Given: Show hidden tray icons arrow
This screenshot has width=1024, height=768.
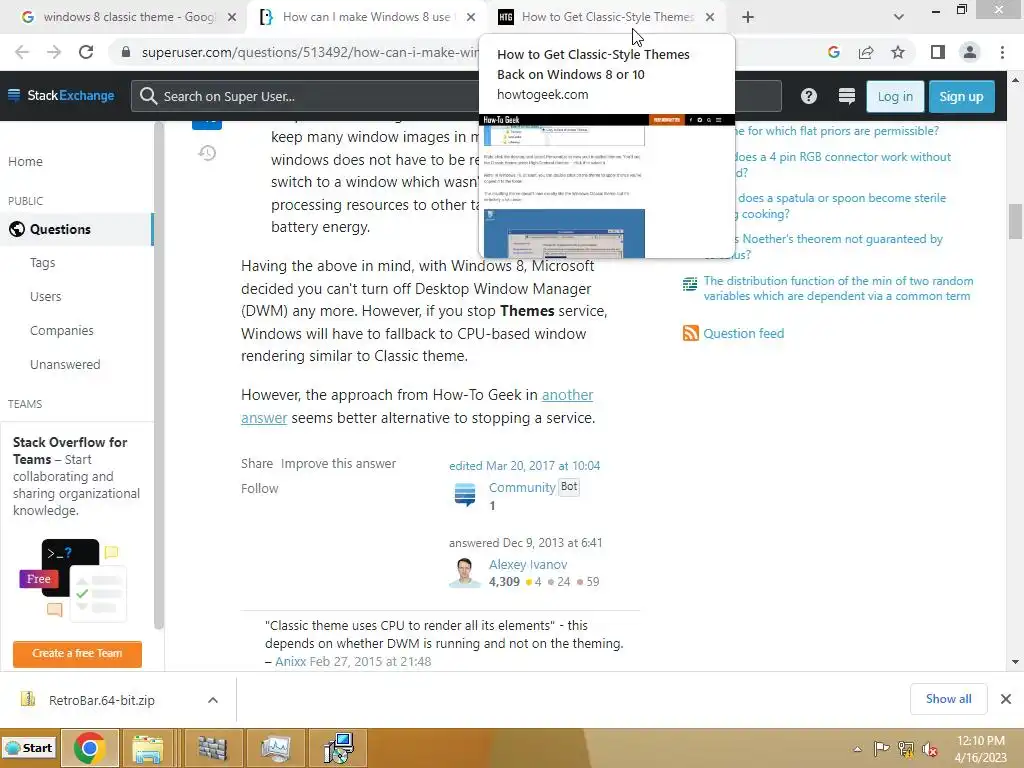Looking at the screenshot, I should point(857,748).
